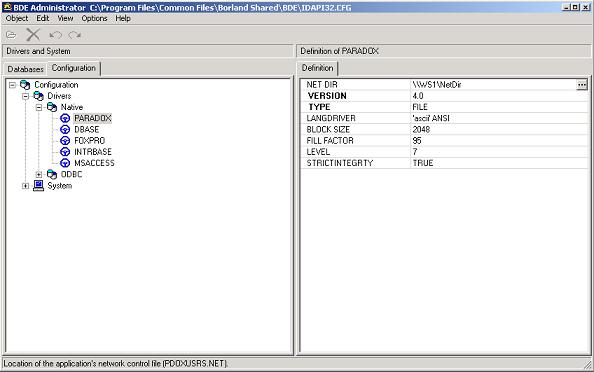Click the MSACCESS driver icon
594x372 pixels.
coord(65,163)
